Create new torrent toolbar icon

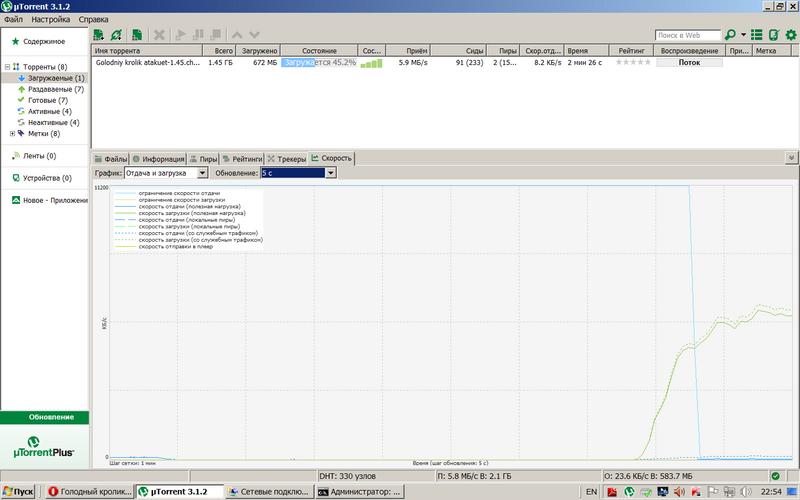click(136, 35)
